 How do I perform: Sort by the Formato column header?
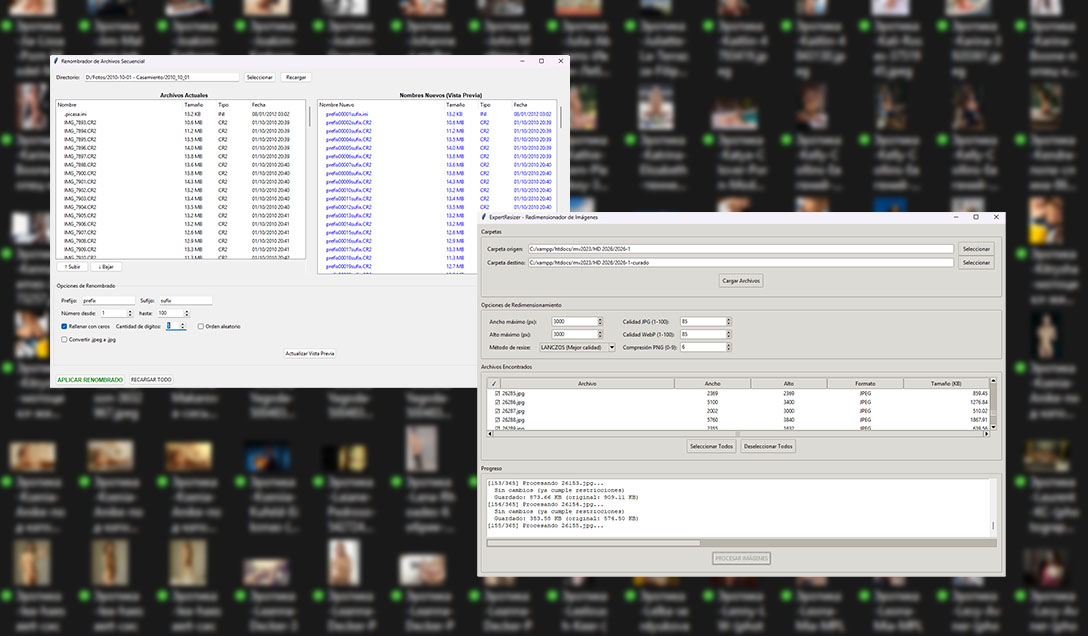(865, 383)
